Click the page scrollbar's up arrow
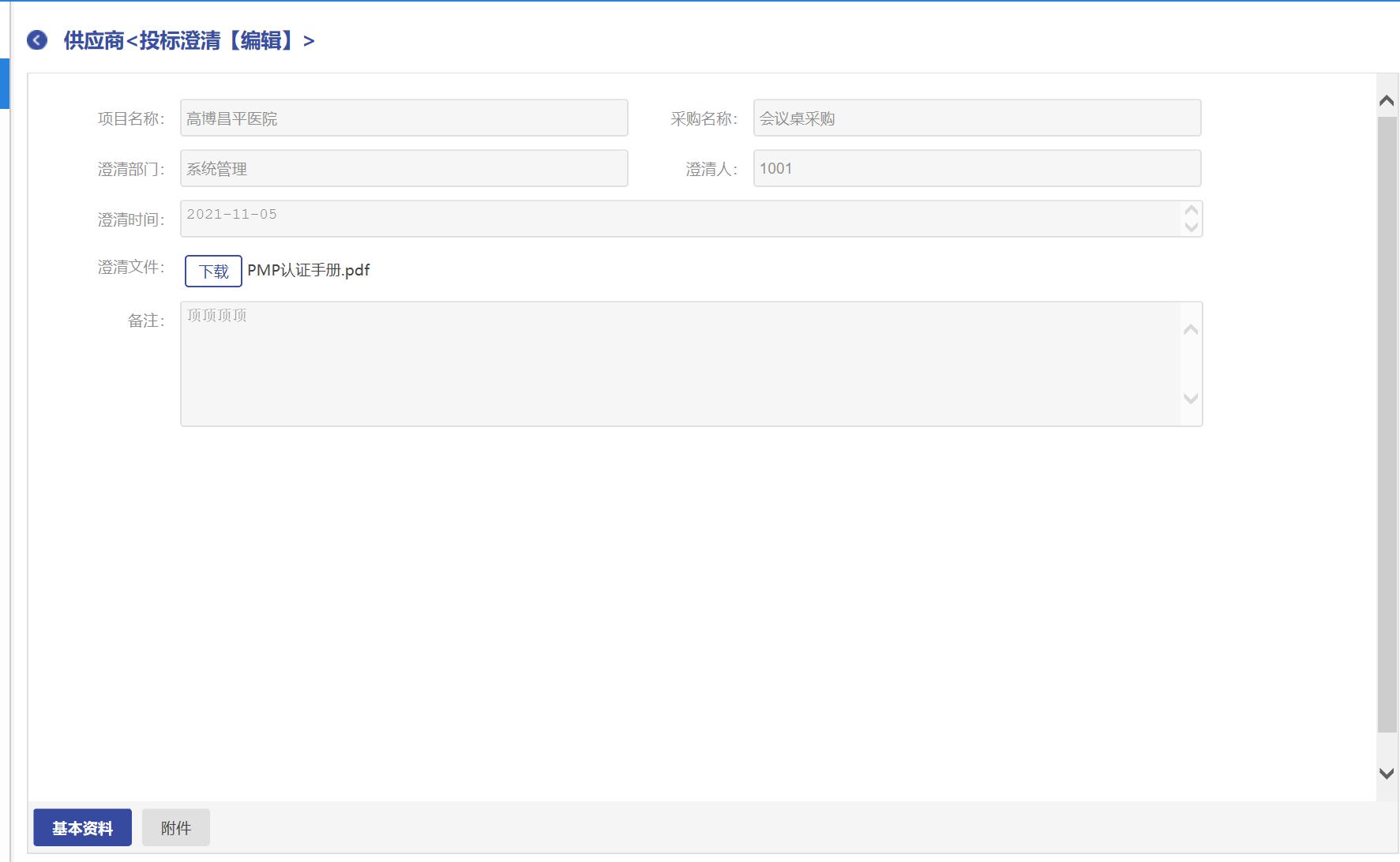The height and width of the screenshot is (862, 1400). (1386, 101)
